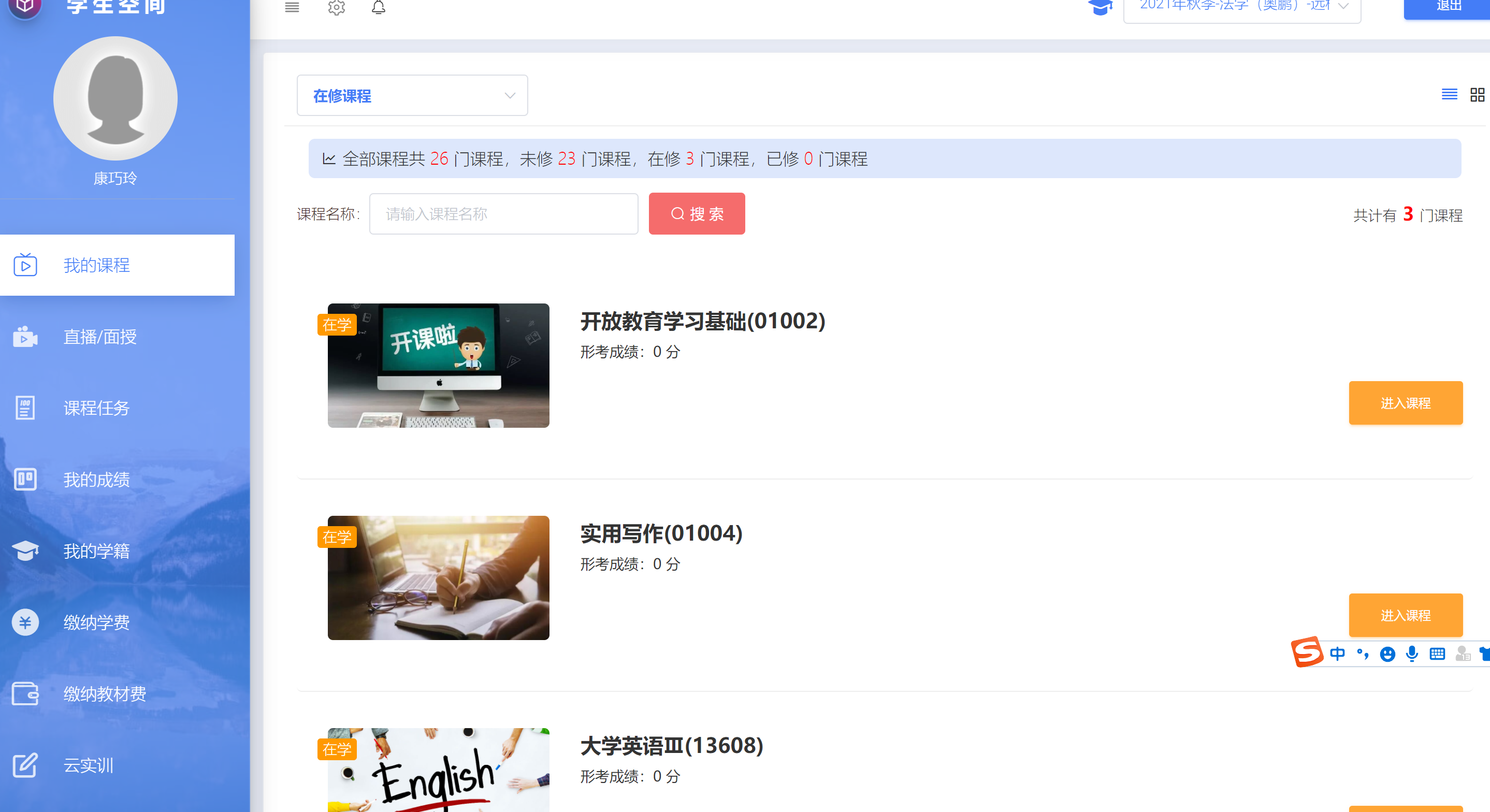This screenshot has width=1490, height=812.
Task: Enter course 开放教育学习基础 via 进入课程
Action: [1405, 402]
